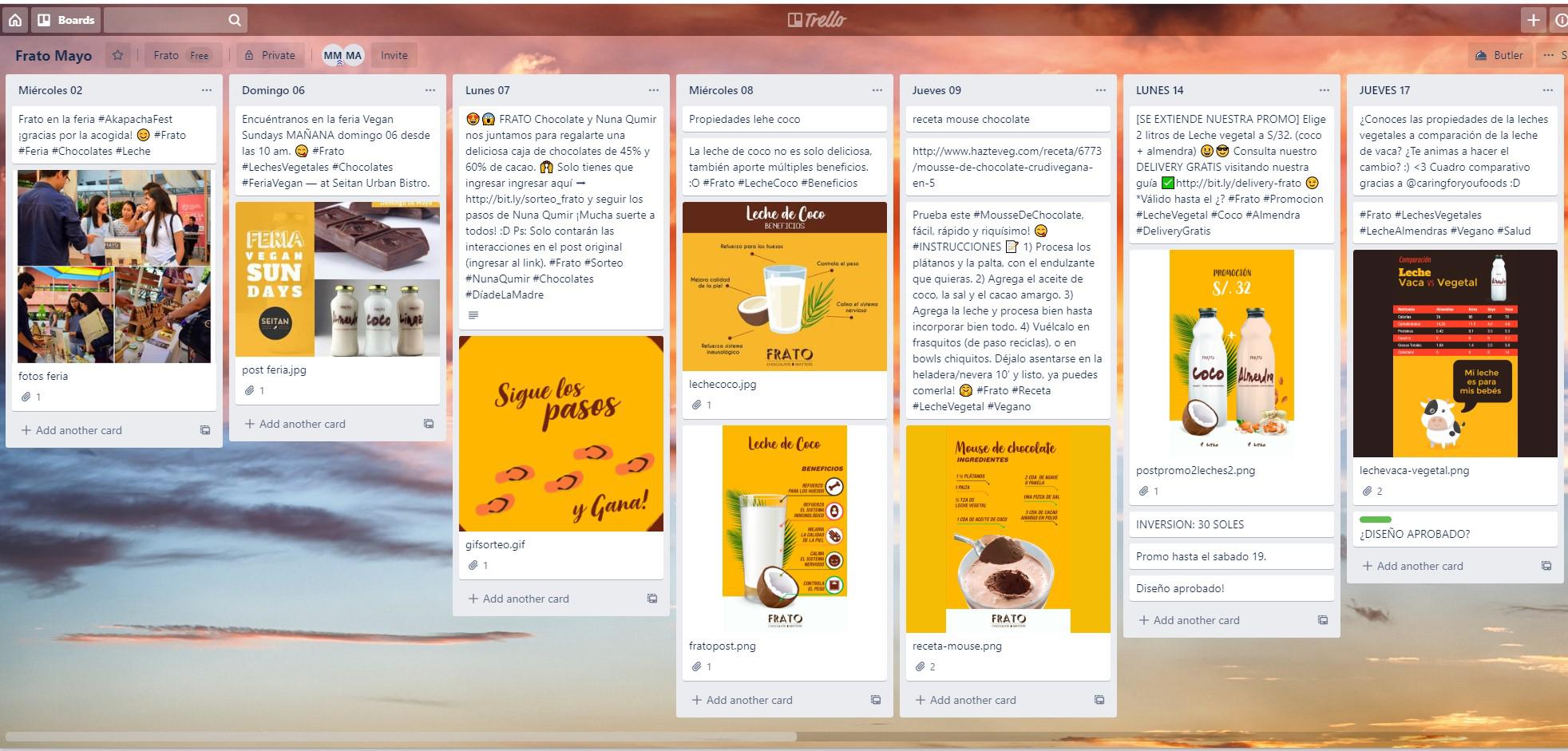
Task: Open the post feria.jpg card image
Action: point(338,279)
